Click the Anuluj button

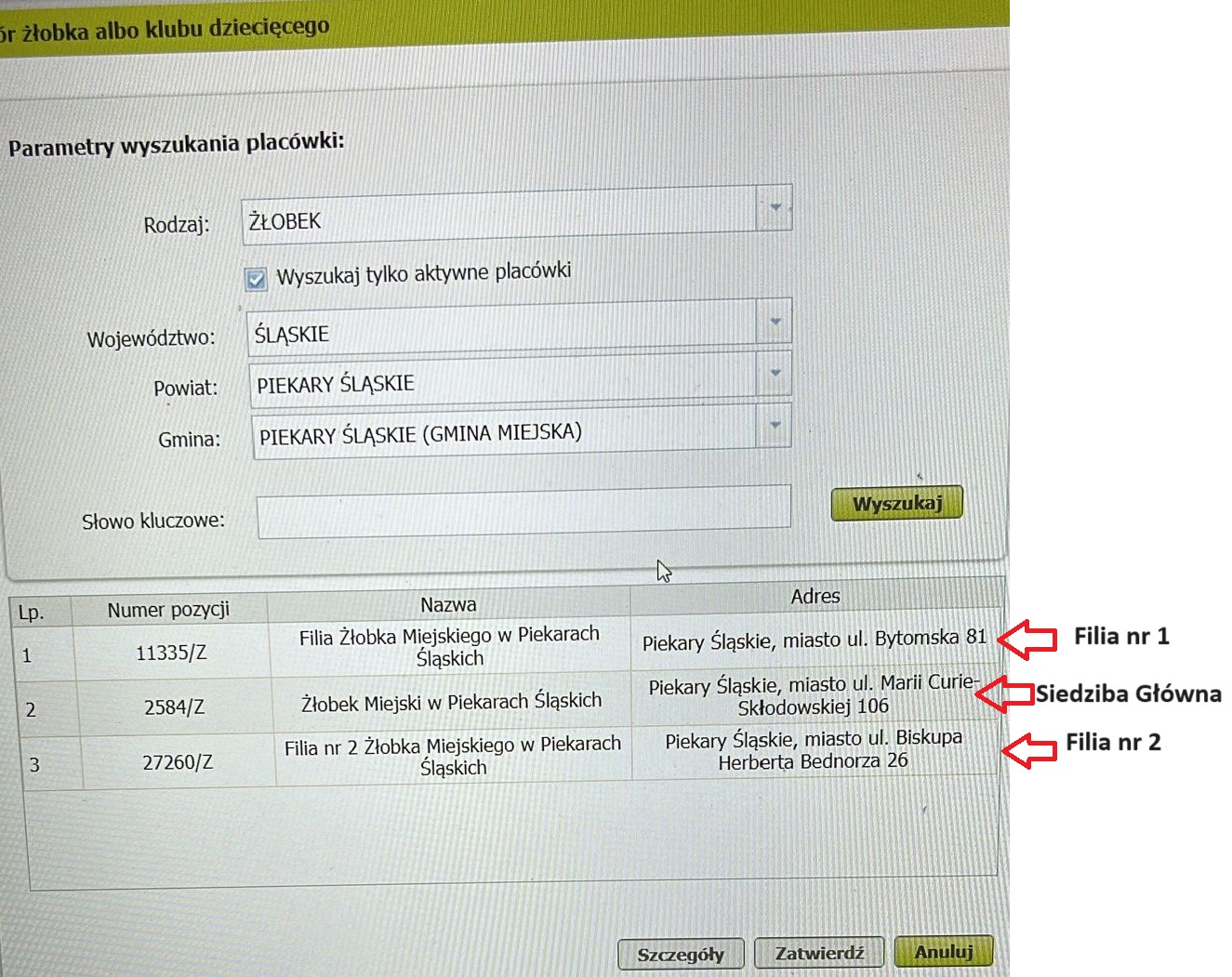[943, 951]
